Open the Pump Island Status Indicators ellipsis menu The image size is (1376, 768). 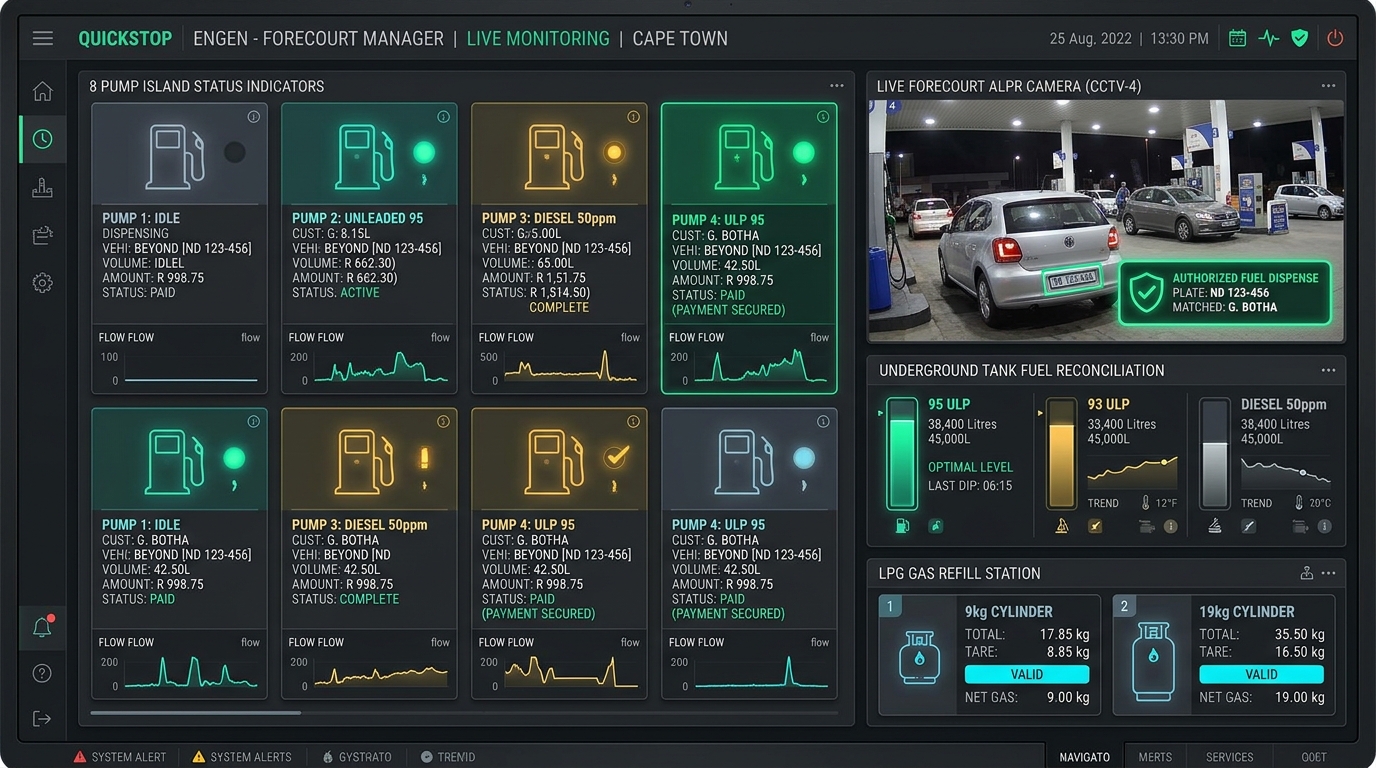(837, 86)
